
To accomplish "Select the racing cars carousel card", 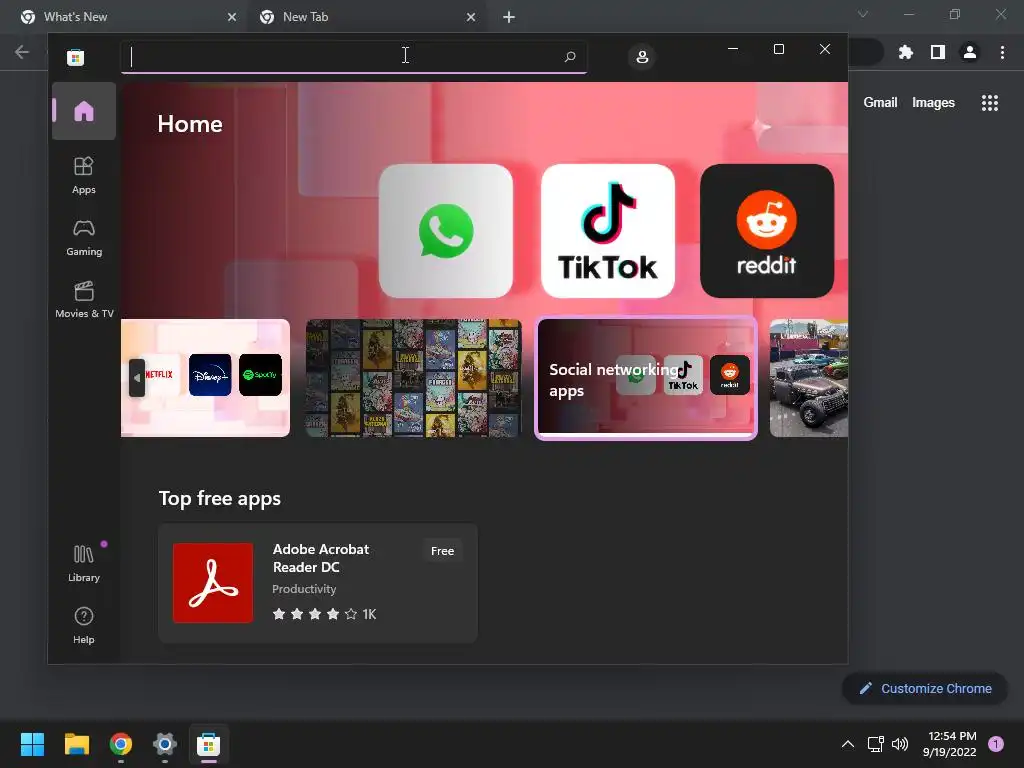I will (808, 377).
